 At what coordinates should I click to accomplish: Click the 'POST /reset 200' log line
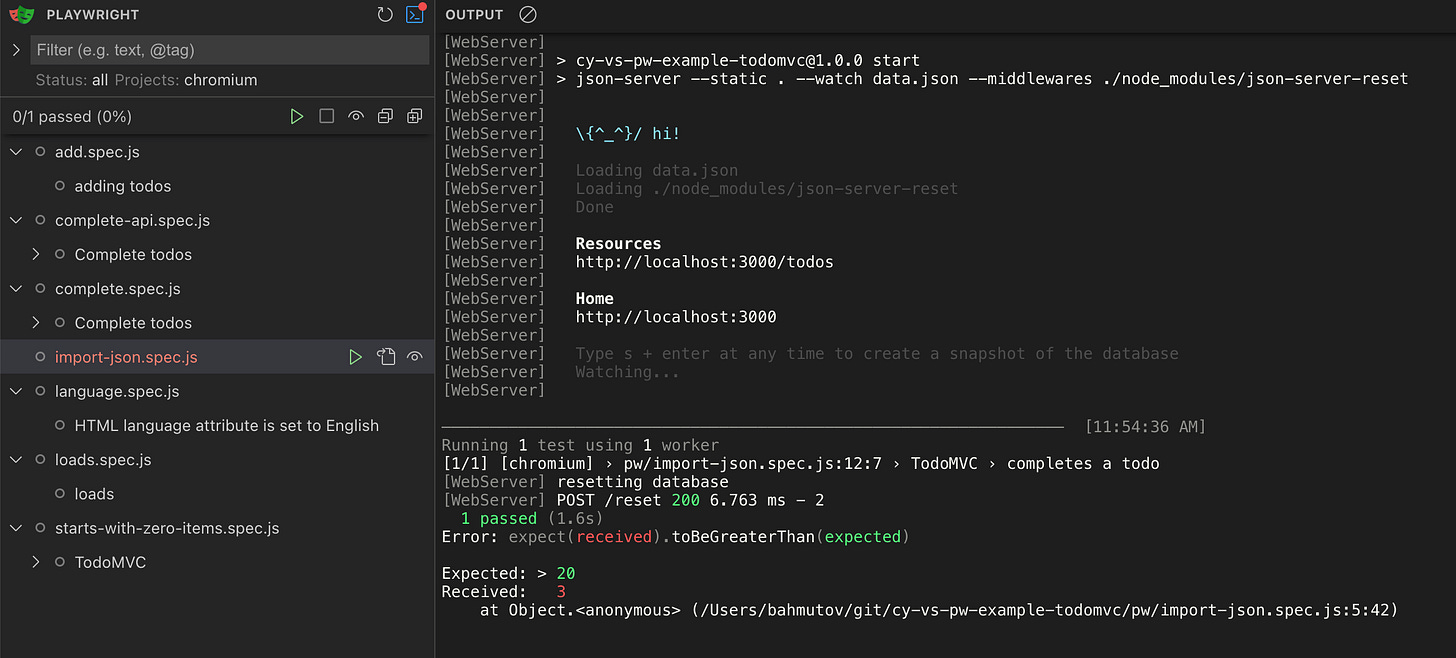633,500
